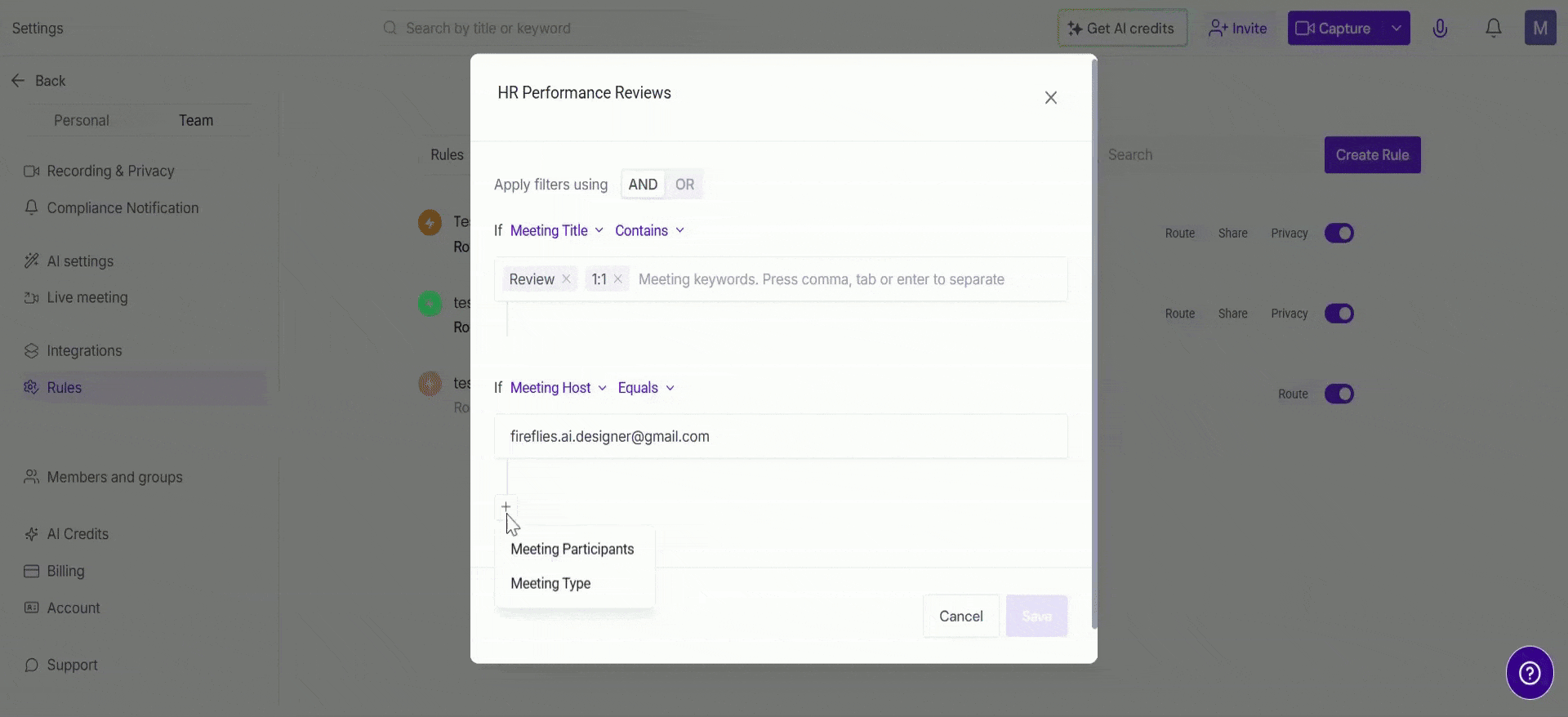This screenshot has width=1568, height=717.
Task: Click the Rules tab heading
Action: [x=447, y=155]
